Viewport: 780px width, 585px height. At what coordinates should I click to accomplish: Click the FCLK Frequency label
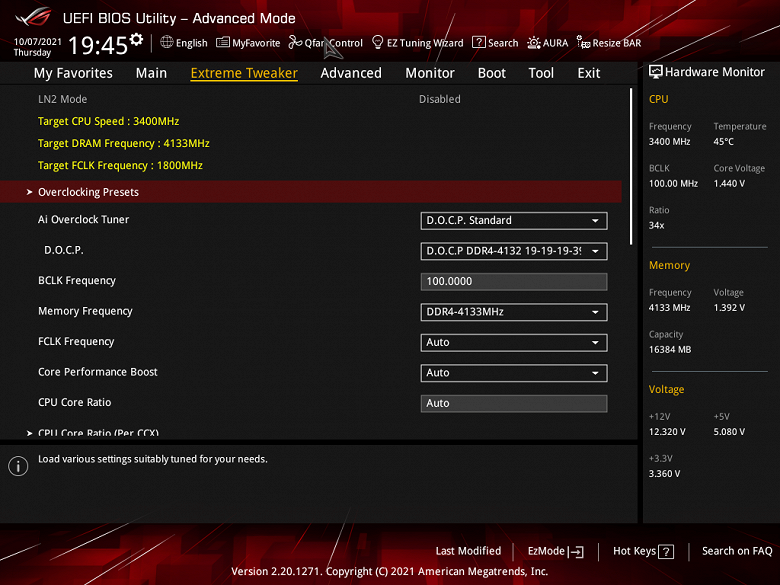[x=76, y=342]
